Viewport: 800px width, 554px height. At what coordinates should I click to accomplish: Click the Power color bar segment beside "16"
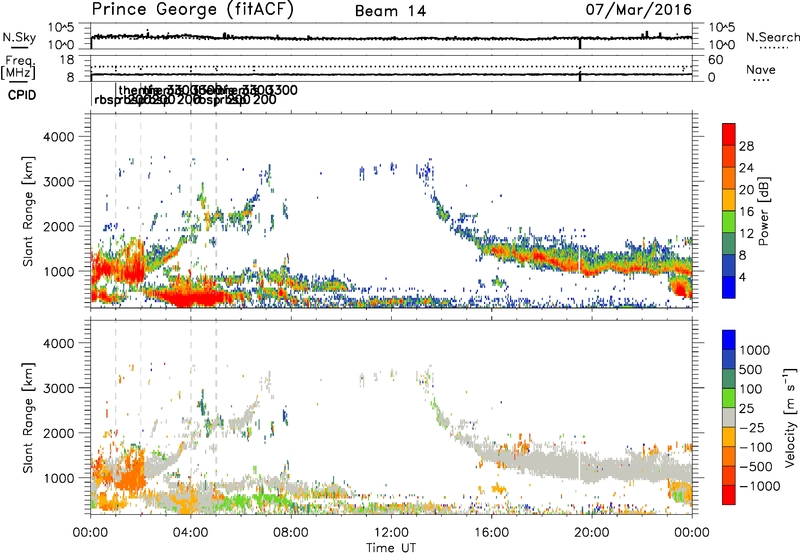coord(729,200)
